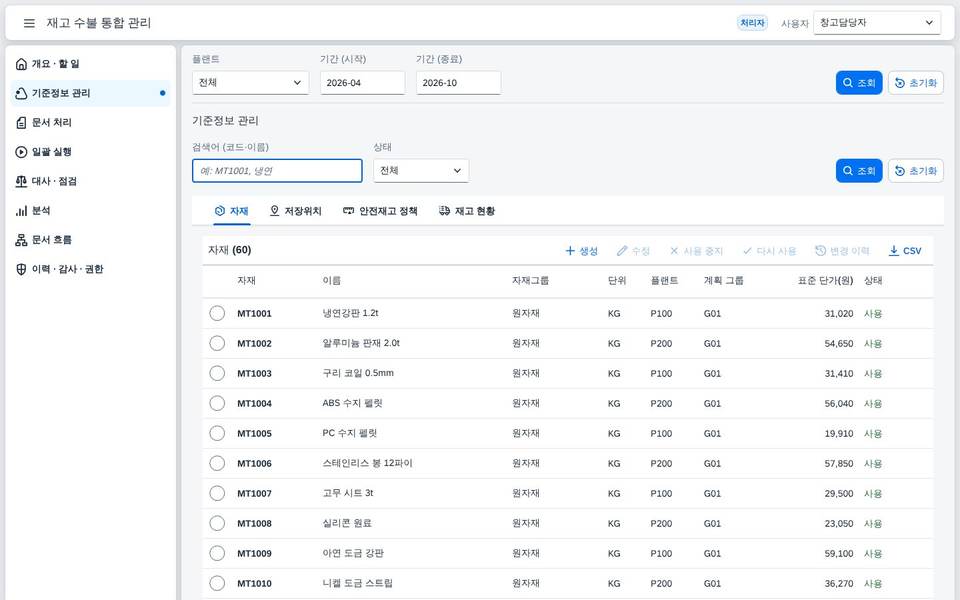Click the checkmark icon for 다시 사용

tap(747, 250)
